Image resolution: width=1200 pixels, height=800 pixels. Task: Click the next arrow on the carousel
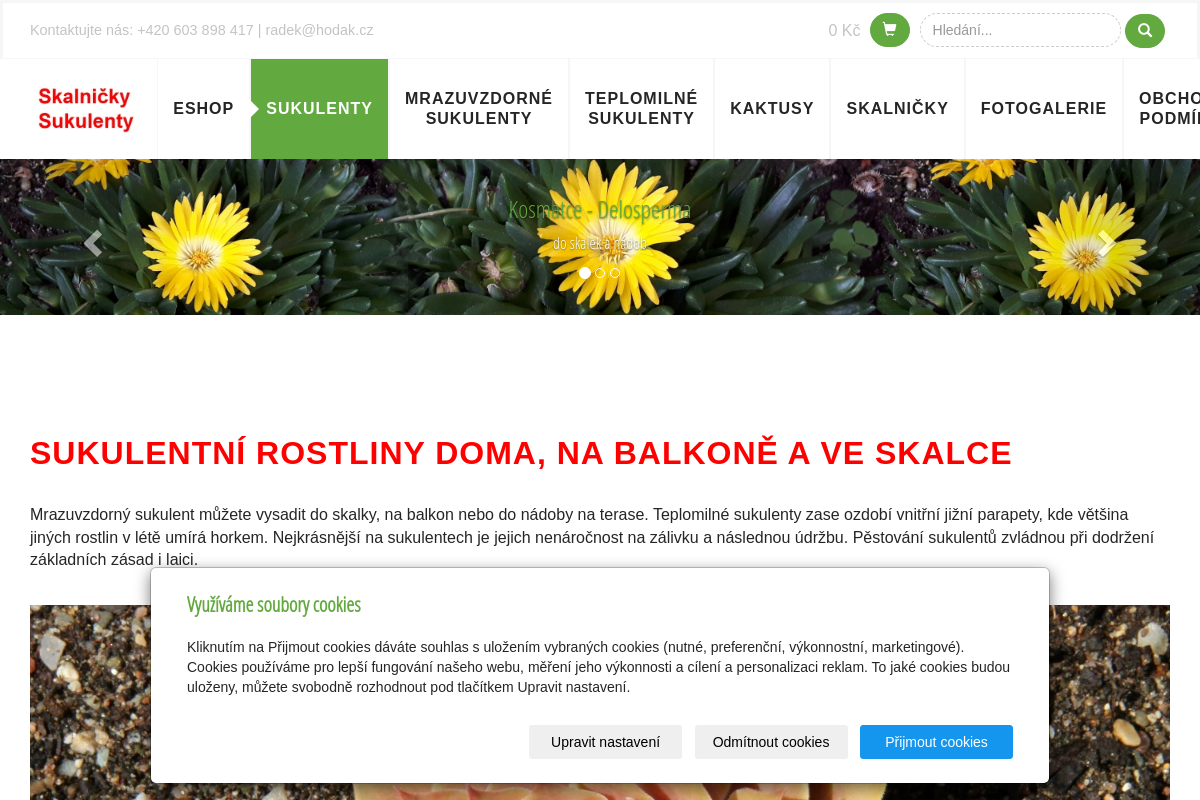coord(1107,242)
